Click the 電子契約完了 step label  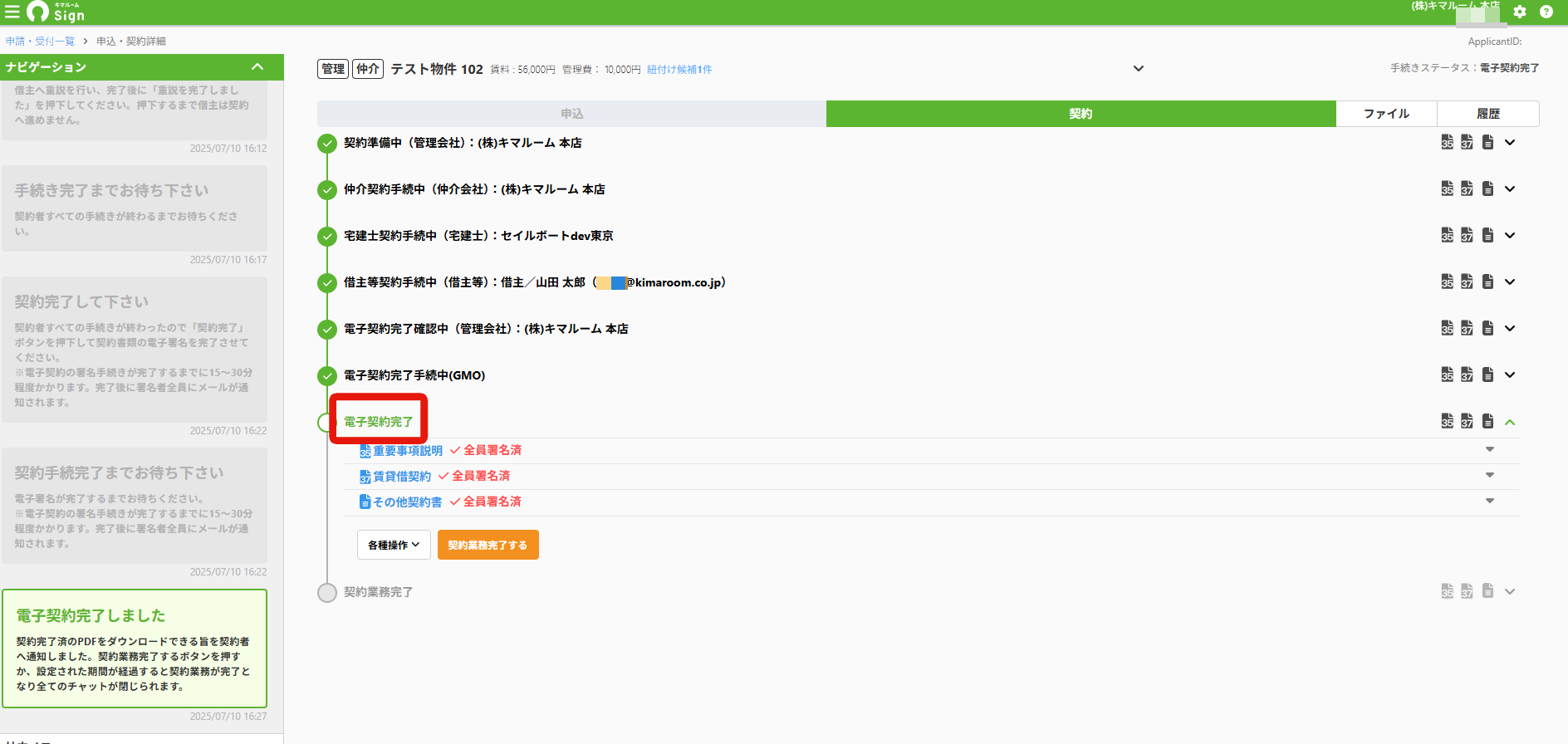378,422
